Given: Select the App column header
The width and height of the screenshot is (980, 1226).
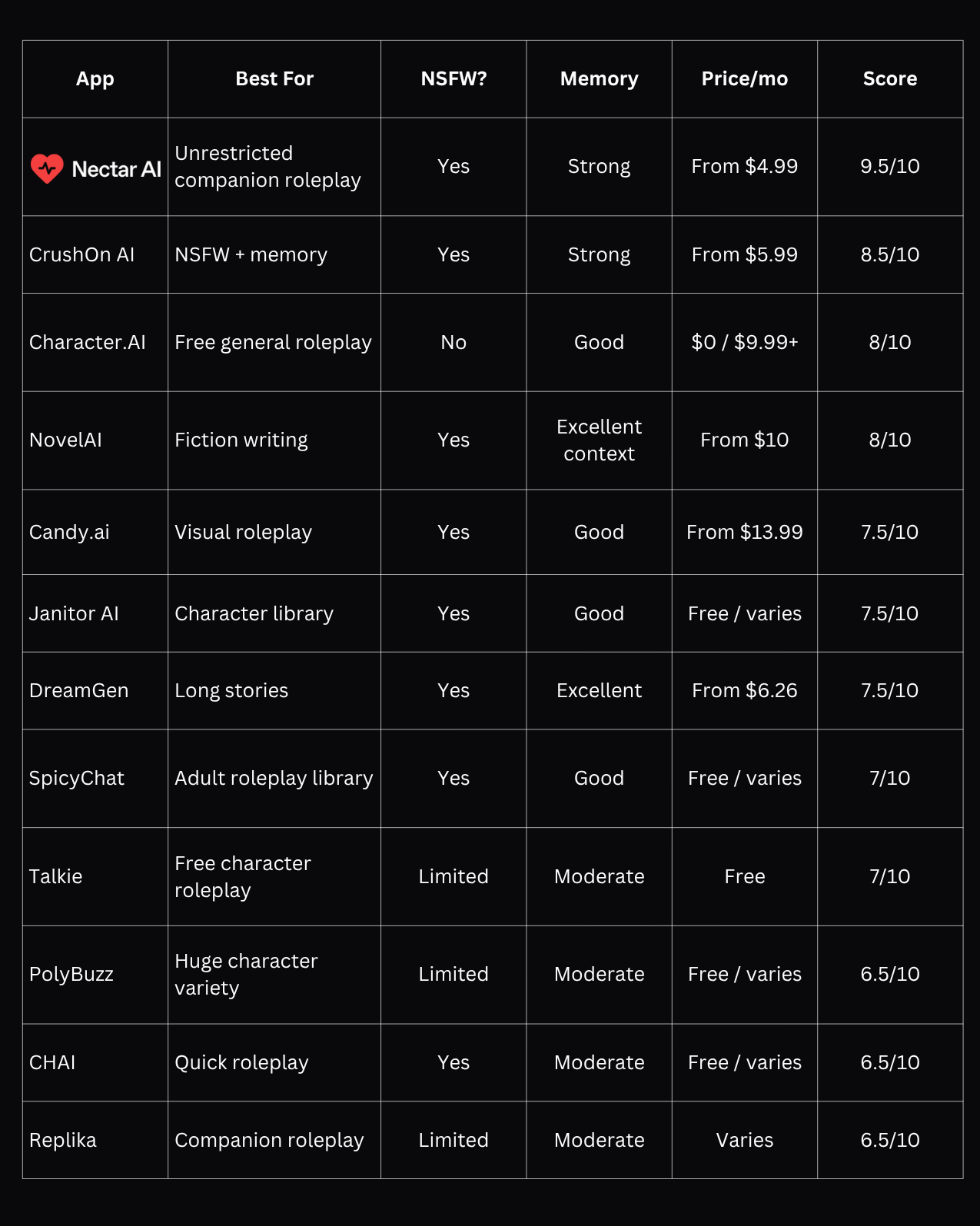Looking at the screenshot, I should tap(95, 78).
